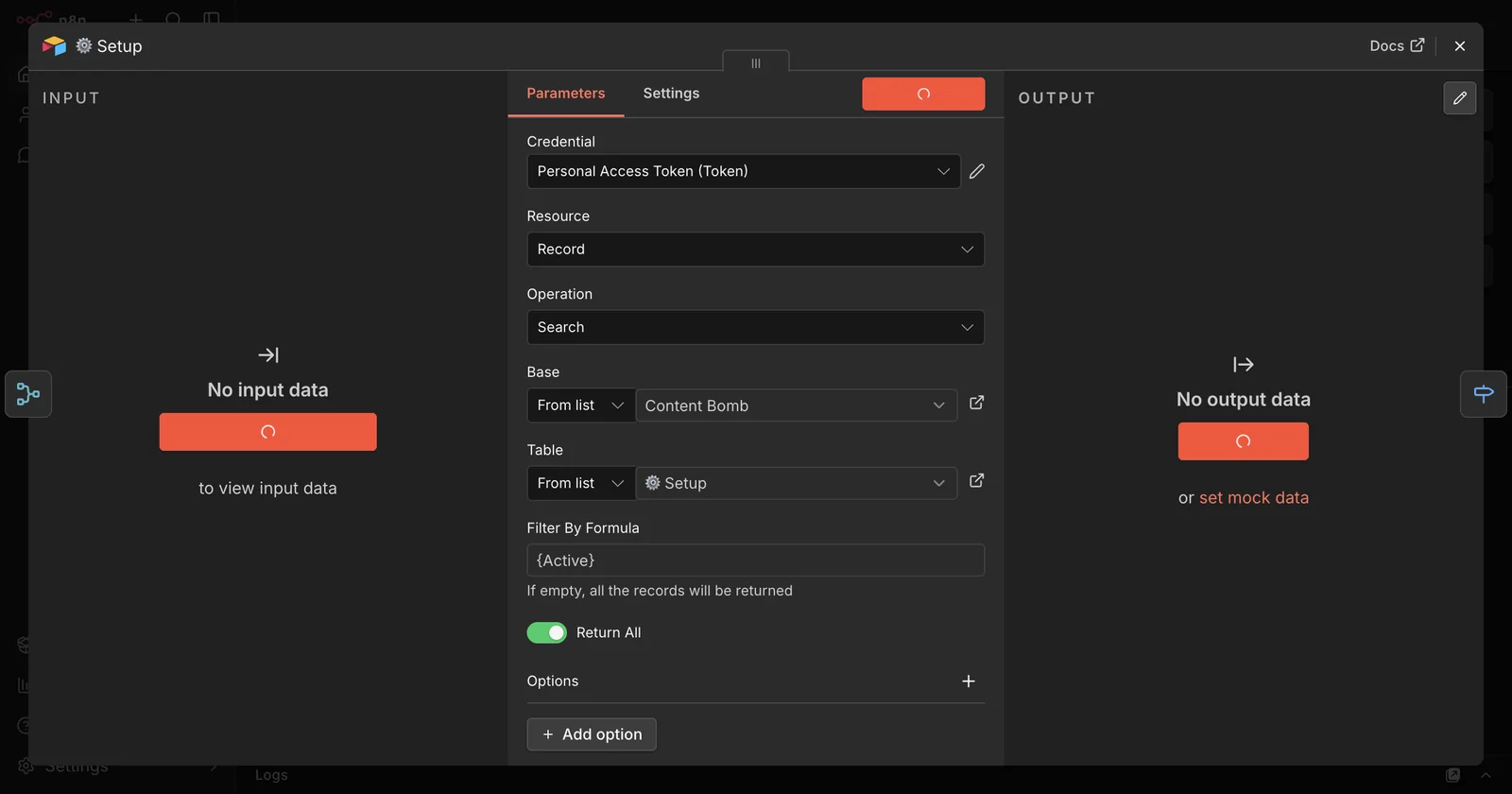
Task: Click the drag handle above the parameters panel
Action: pyautogui.click(x=756, y=62)
